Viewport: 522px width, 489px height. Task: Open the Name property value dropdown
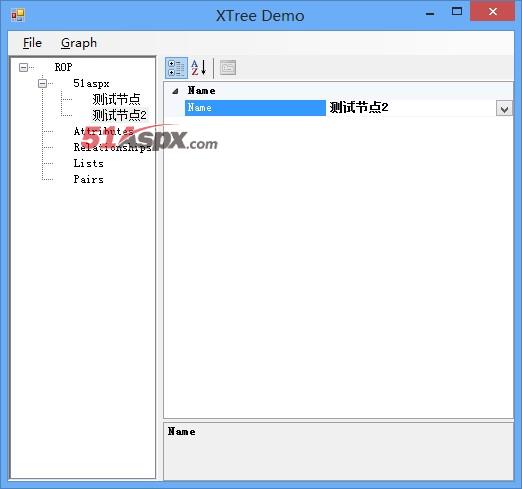504,108
